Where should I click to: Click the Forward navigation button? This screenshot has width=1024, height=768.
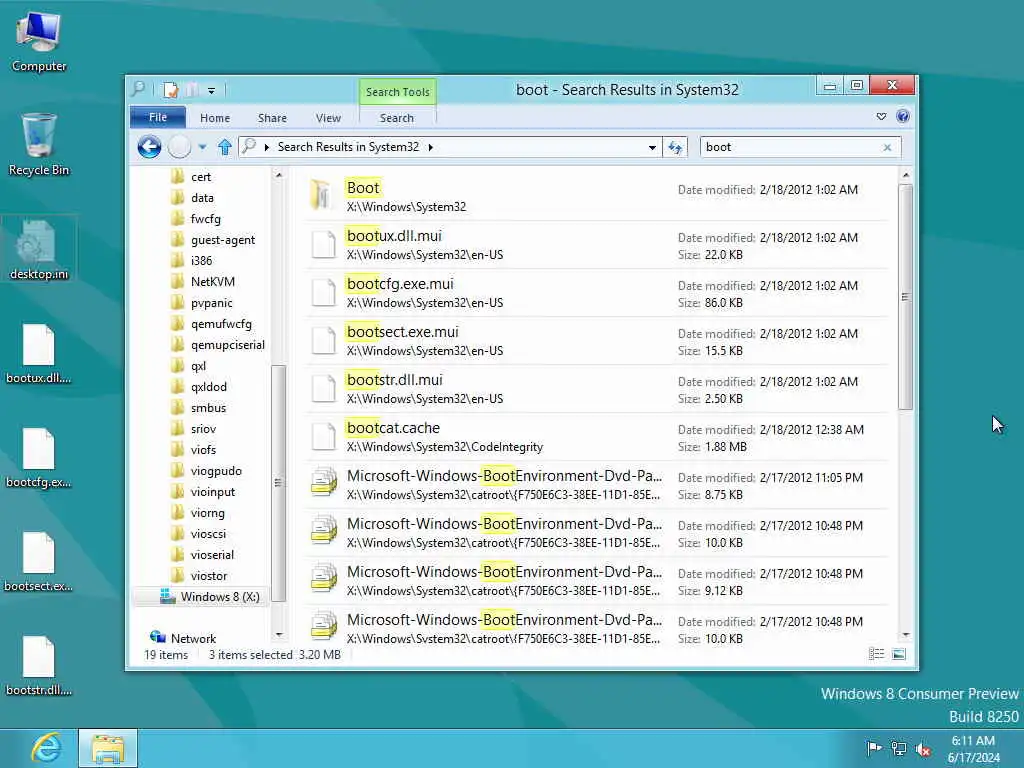pos(179,147)
